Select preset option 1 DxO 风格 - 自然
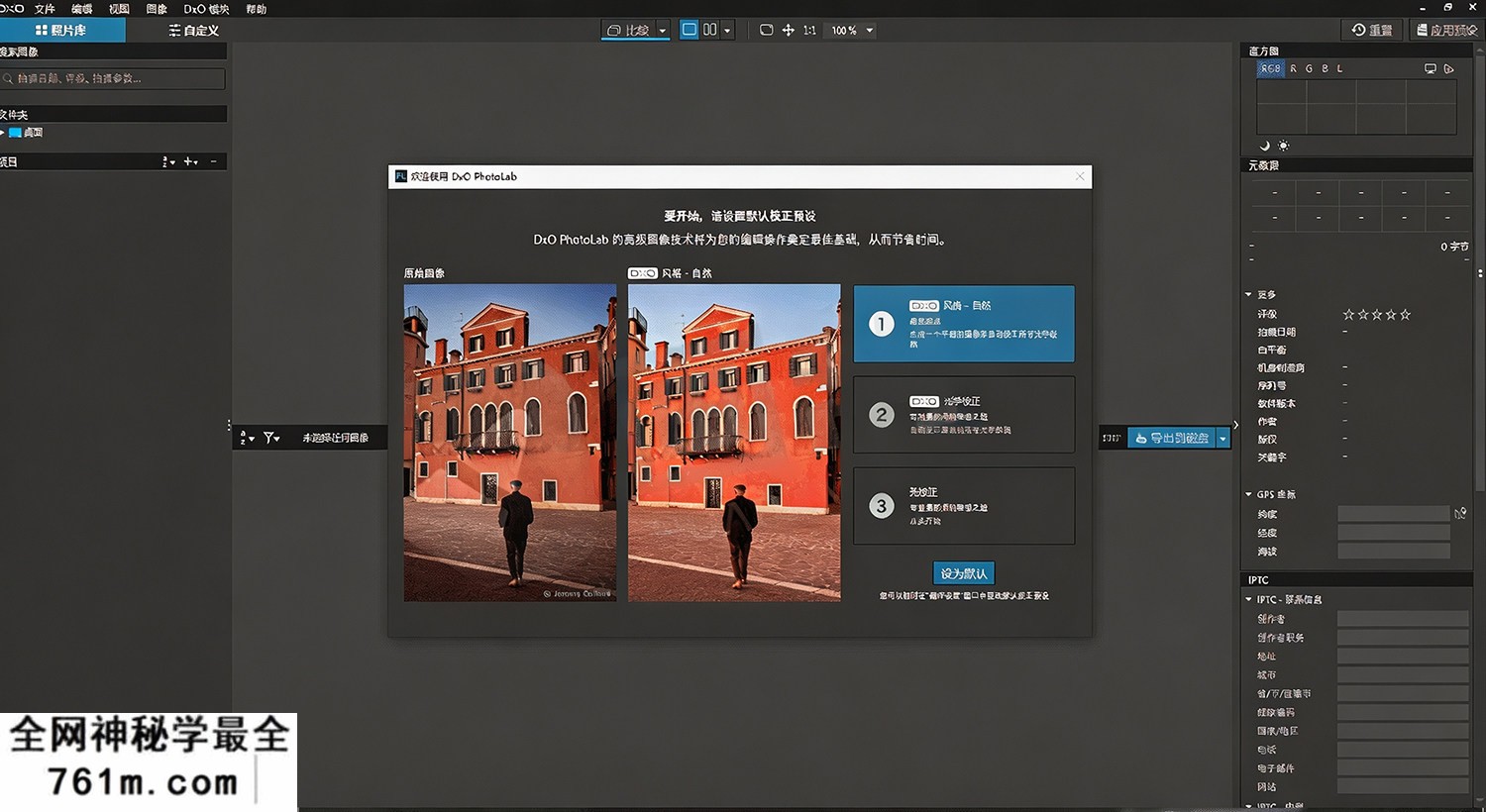1486x812 pixels. tap(964, 324)
